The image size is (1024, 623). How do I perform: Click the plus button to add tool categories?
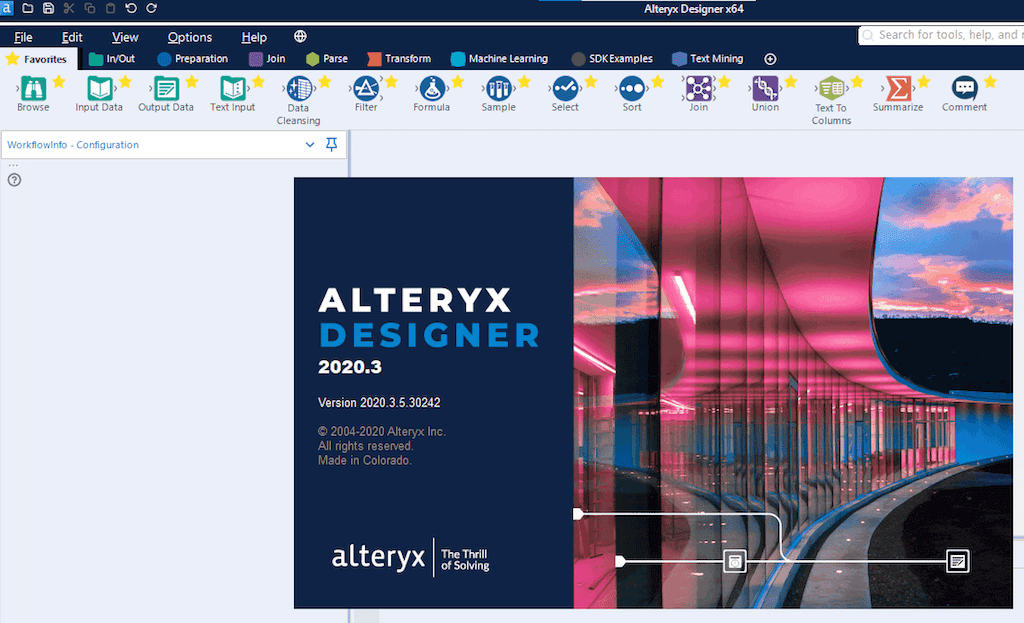click(x=771, y=59)
